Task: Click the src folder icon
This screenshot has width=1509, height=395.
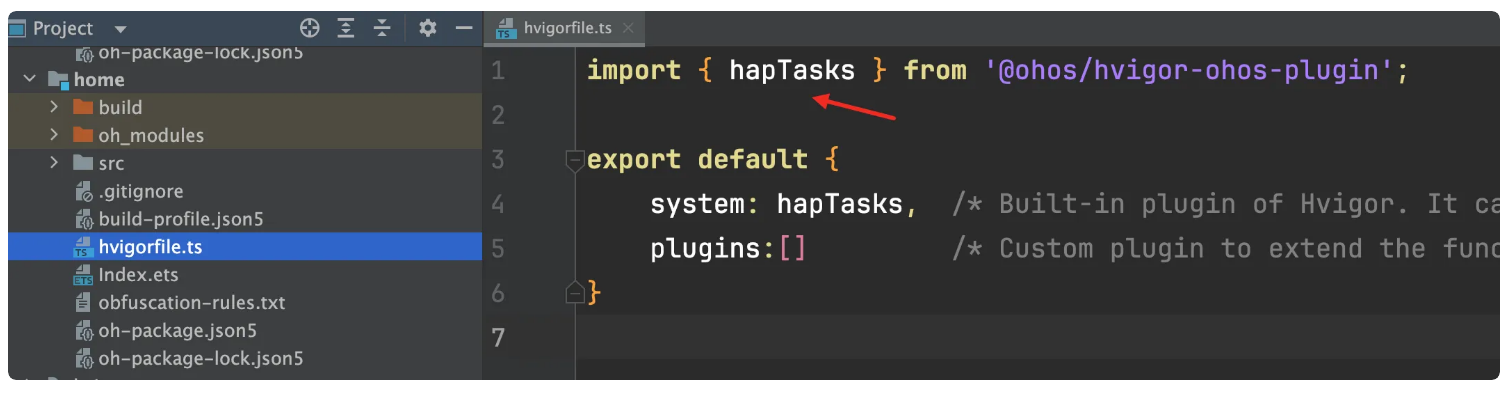Action: (x=83, y=163)
